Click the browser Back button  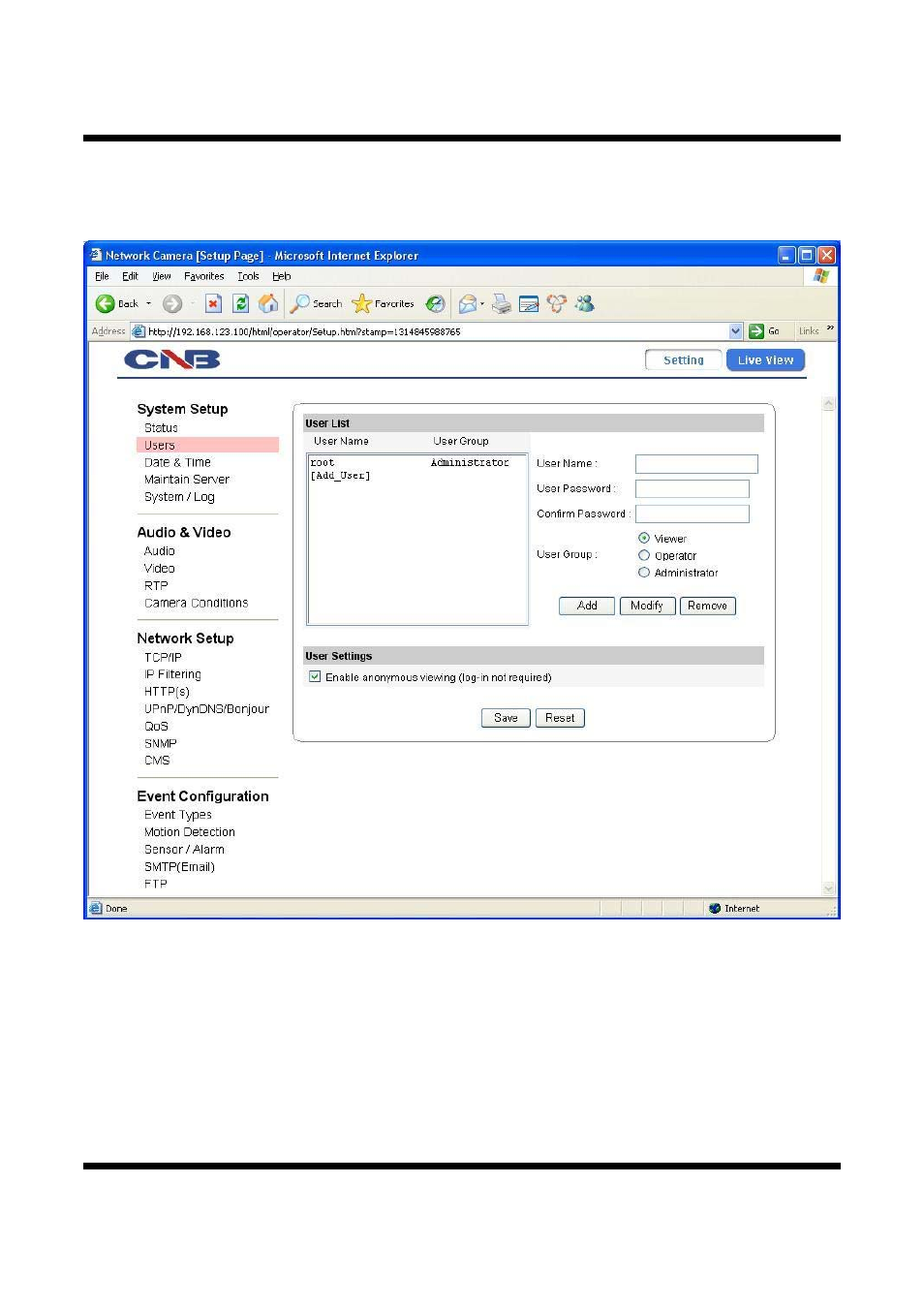tap(116, 304)
